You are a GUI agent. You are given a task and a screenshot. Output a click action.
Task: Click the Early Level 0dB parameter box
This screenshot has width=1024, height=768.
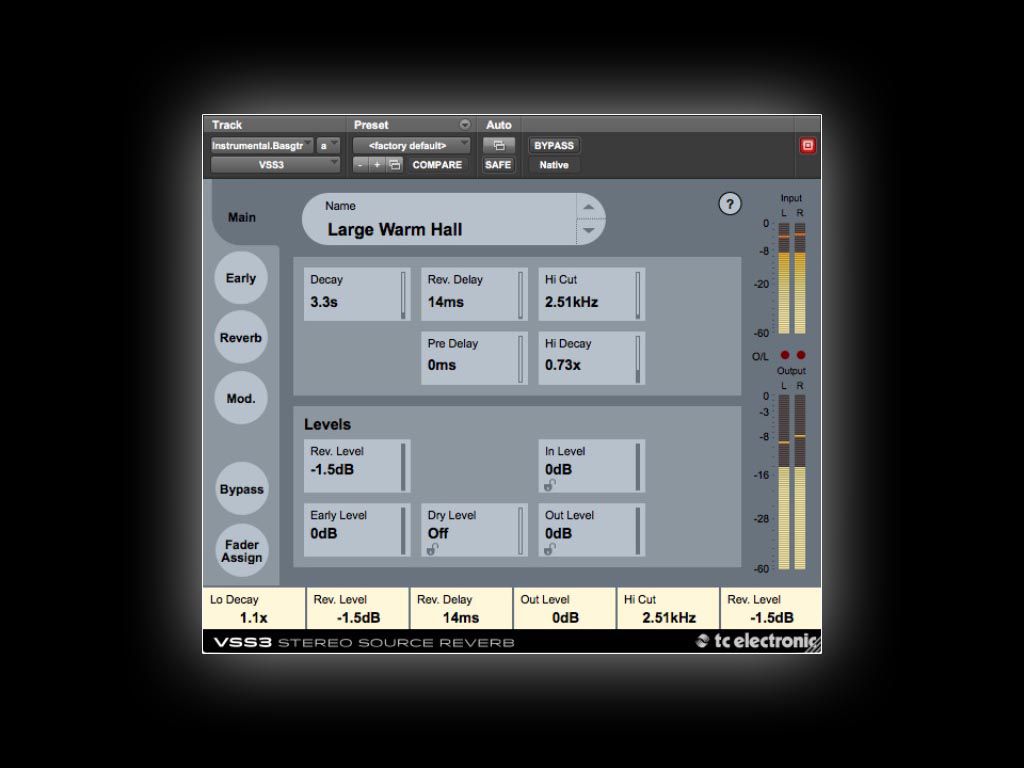tap(357, 530)
